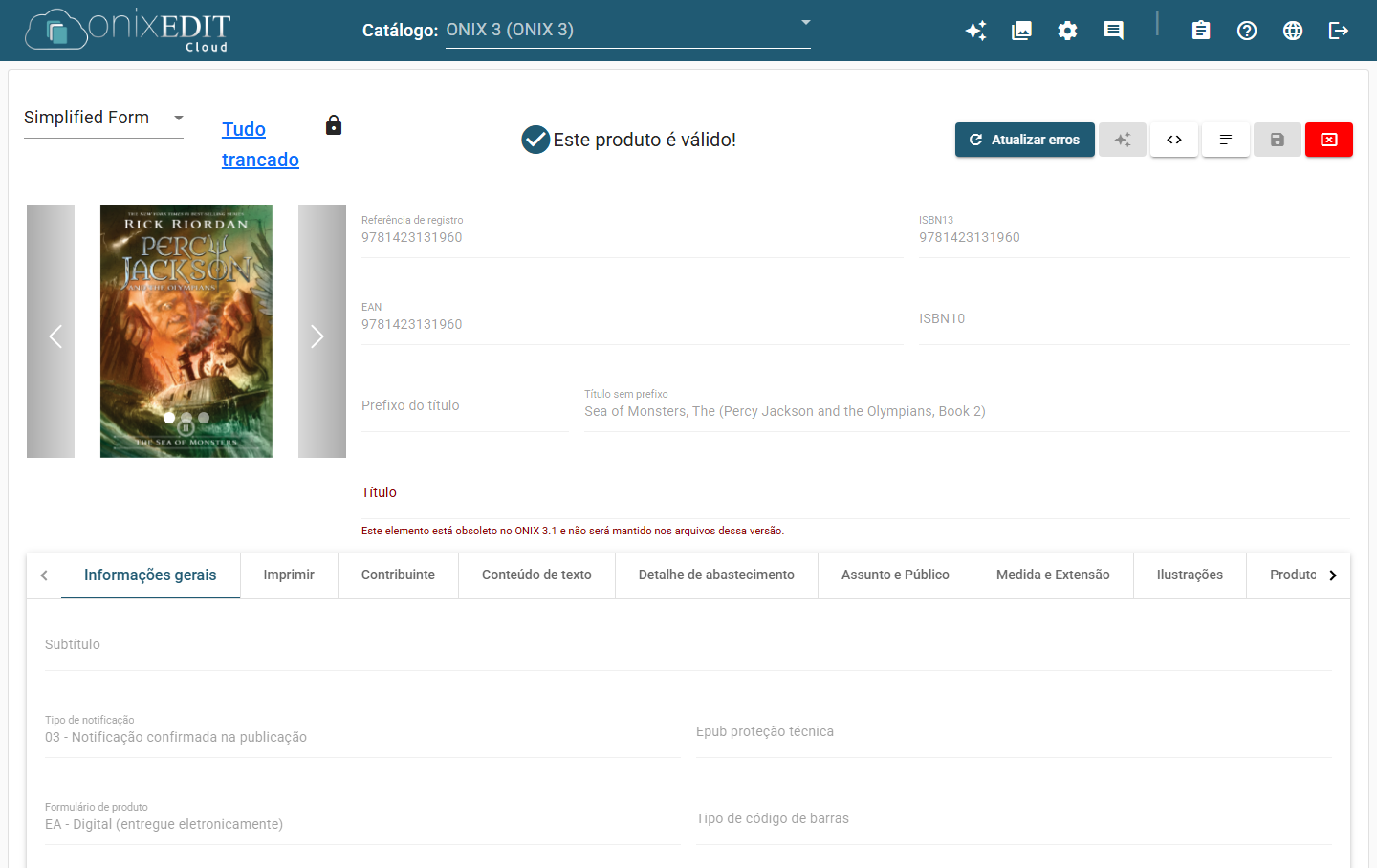
Task: Open the Imprimir tab
Action: tap(289, 575)
